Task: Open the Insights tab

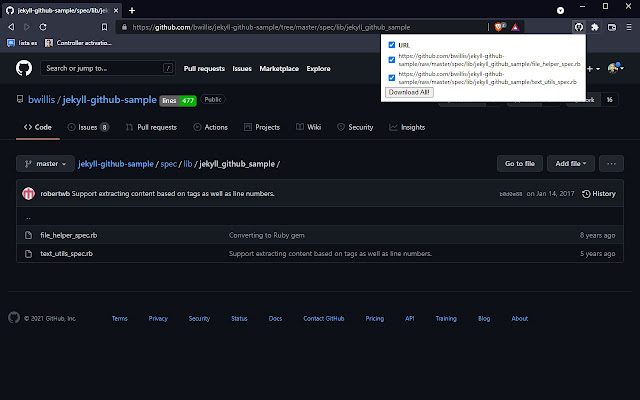Action: (407, 127)
